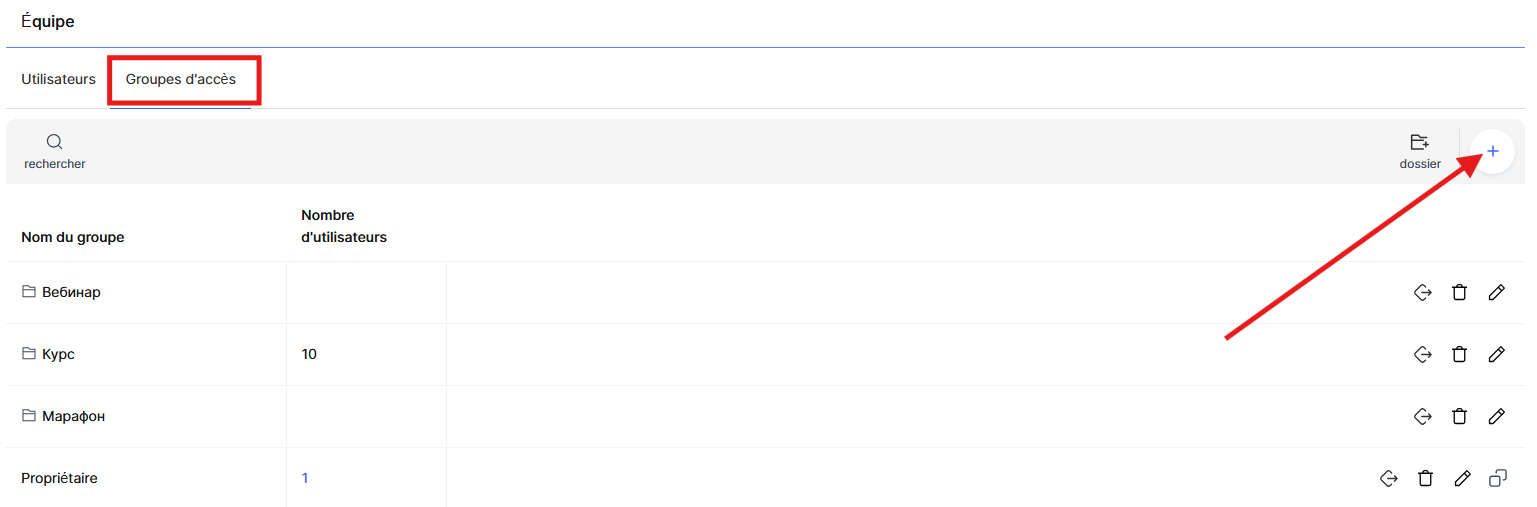Duplicate the Propriétaire group
The height and width of the screenshot is (507, 1537).
[x=1497, y=478]
